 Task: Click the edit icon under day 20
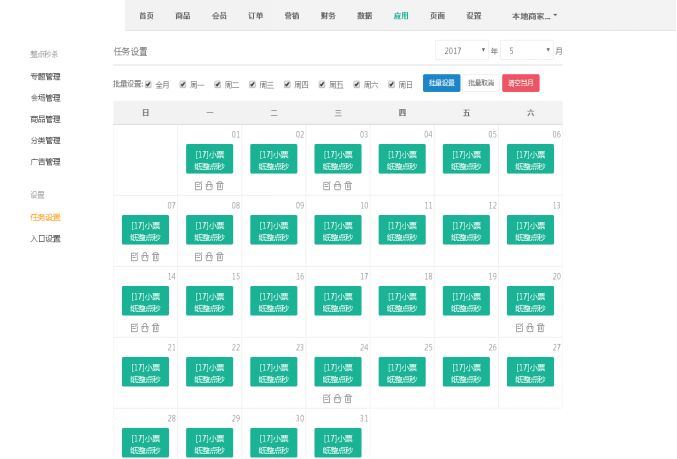[x=519, y=328]
